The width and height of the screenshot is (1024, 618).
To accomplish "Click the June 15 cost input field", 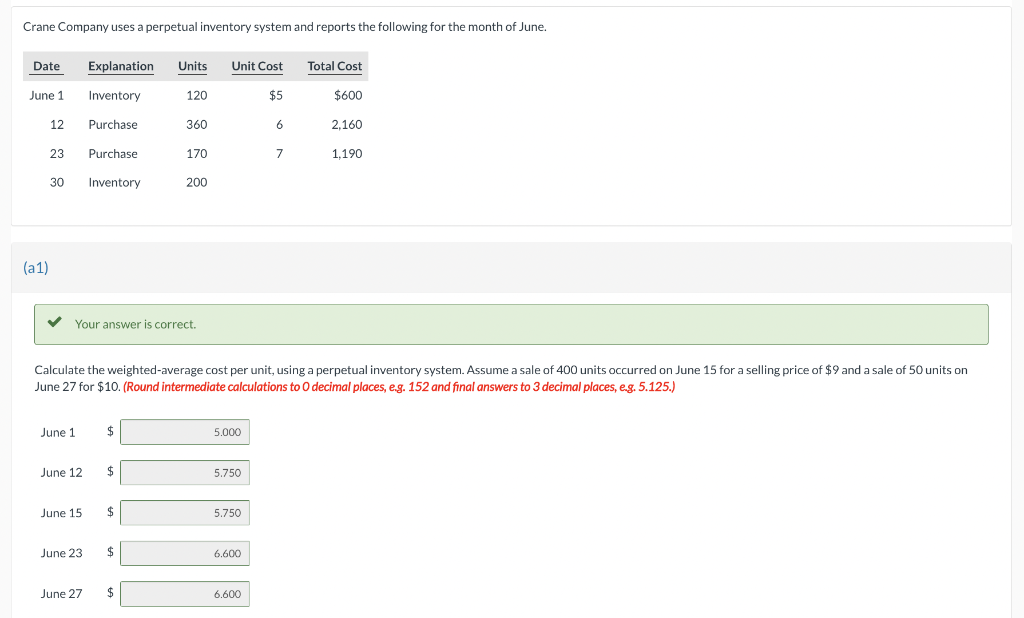I will 185,513.
